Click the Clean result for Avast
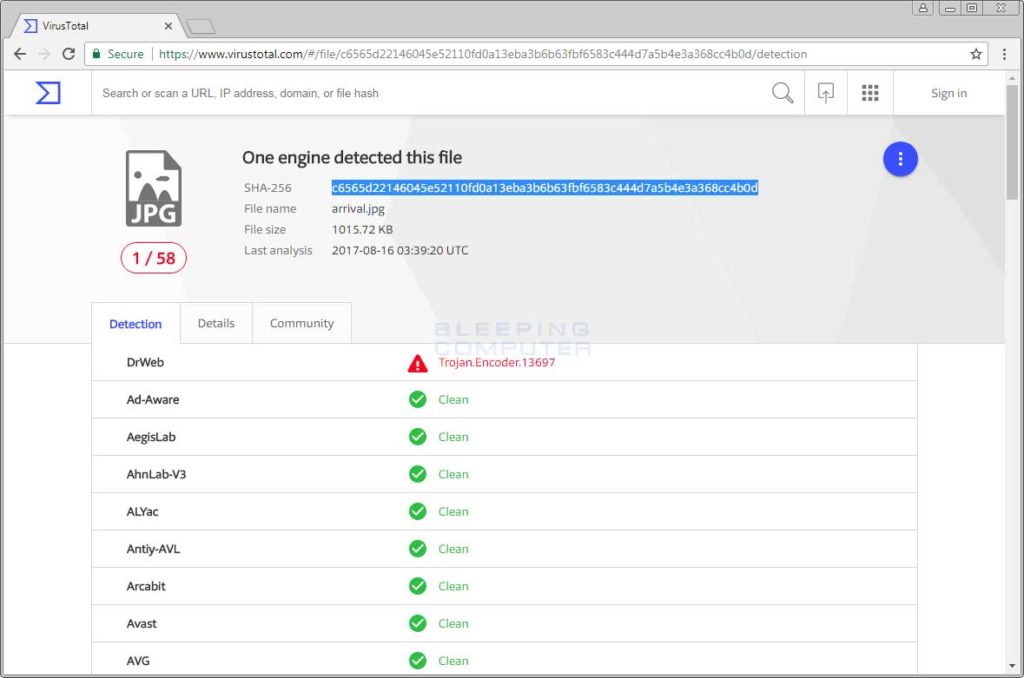This screenshot has height=678, width=1024. coord(453,623)
